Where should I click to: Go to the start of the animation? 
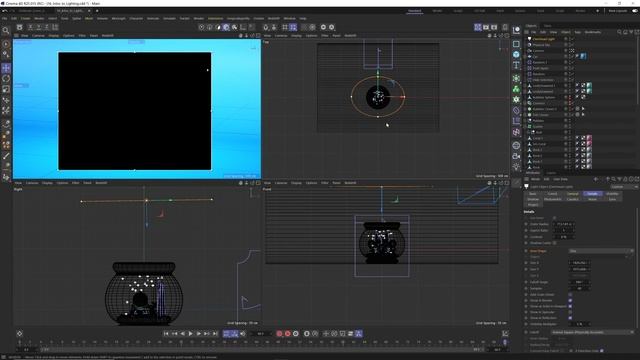(166, 334)
